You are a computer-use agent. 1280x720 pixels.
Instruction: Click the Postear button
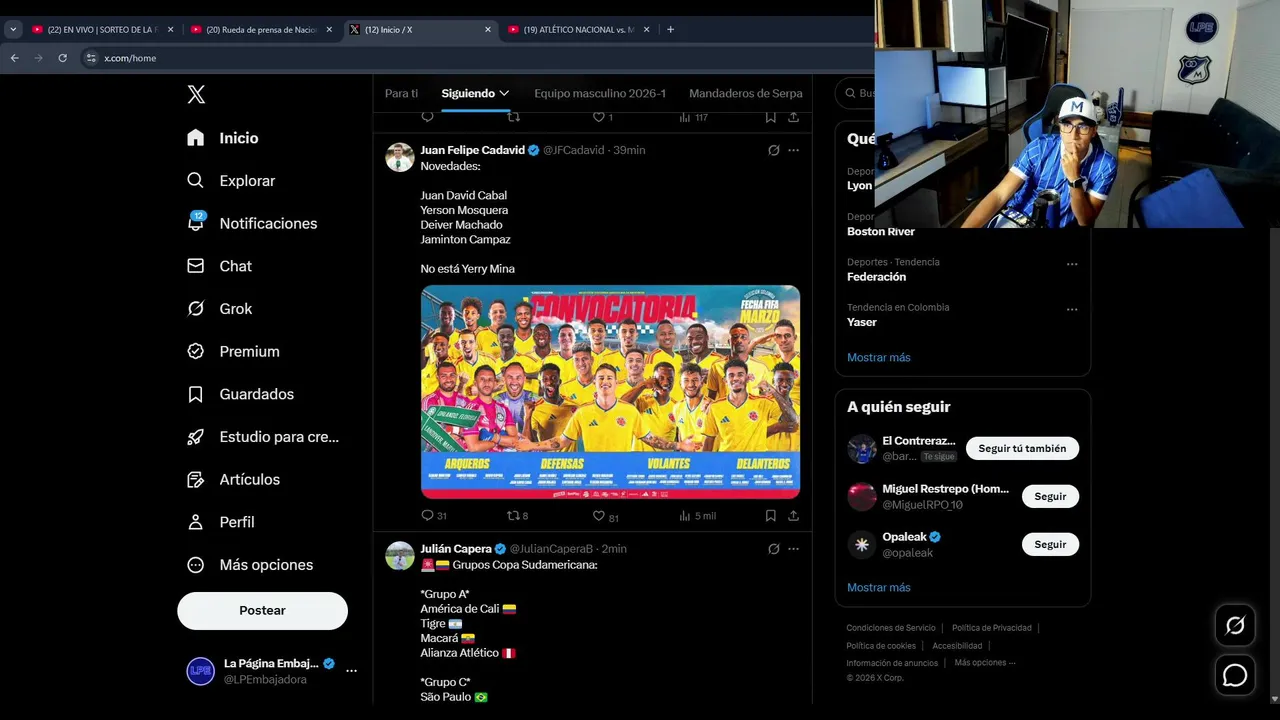coord(262,610)
